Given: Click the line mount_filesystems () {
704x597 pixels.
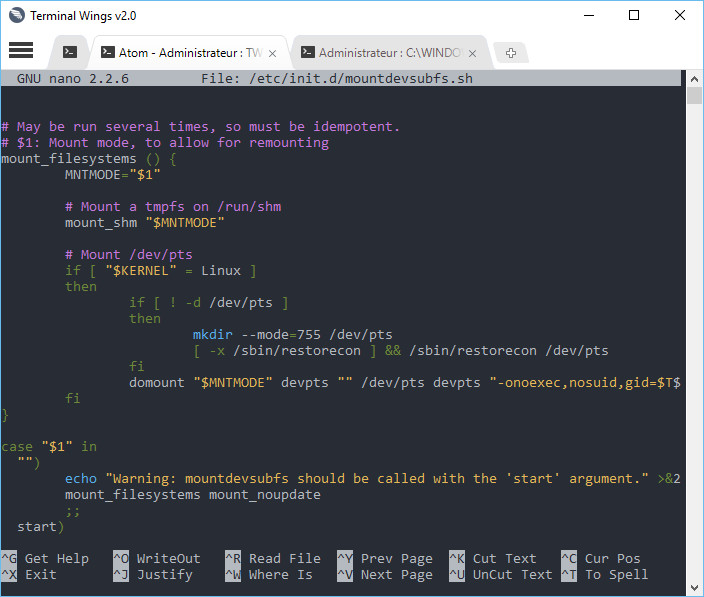Looking at the screenshot, I should pyautogui.click(x=89, y=159).
